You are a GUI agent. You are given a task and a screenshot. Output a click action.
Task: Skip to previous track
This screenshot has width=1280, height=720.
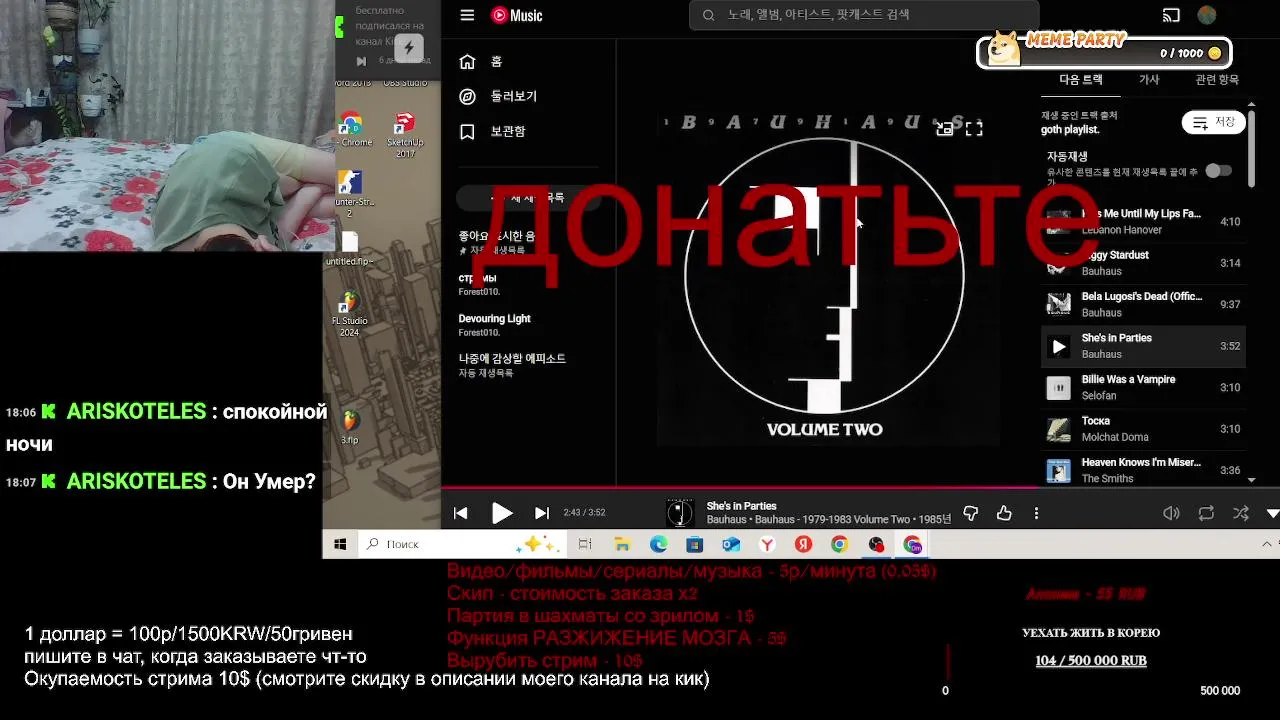tap(460, 513)
